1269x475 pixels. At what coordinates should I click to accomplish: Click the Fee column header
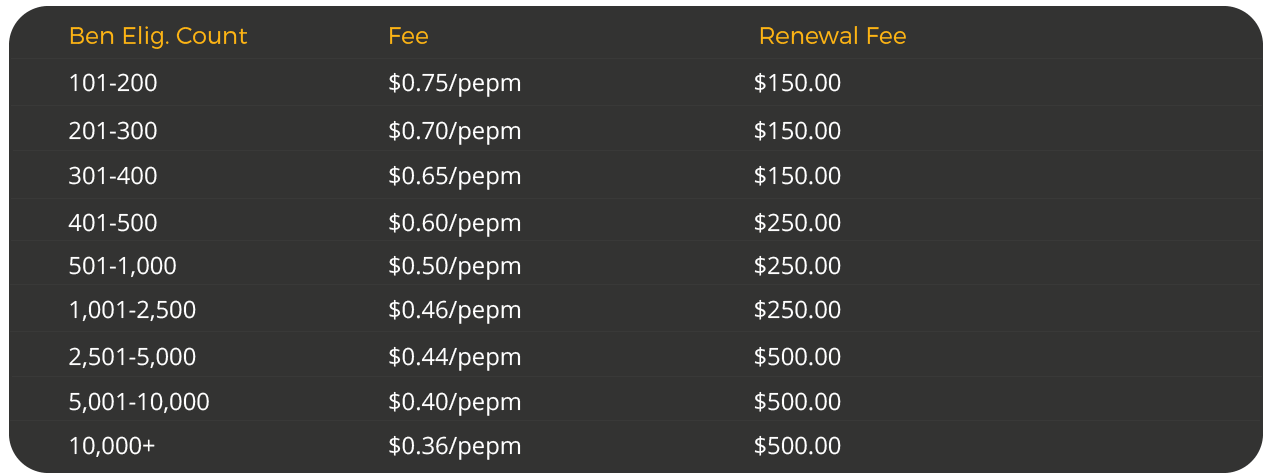tap(408, 36)
